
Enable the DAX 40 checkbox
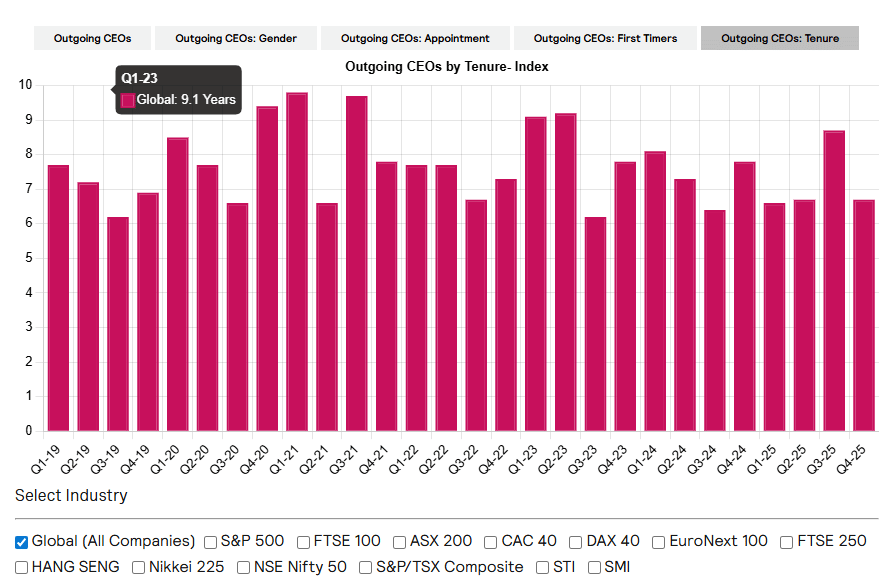pyautogui.click(x=576, y=542)
